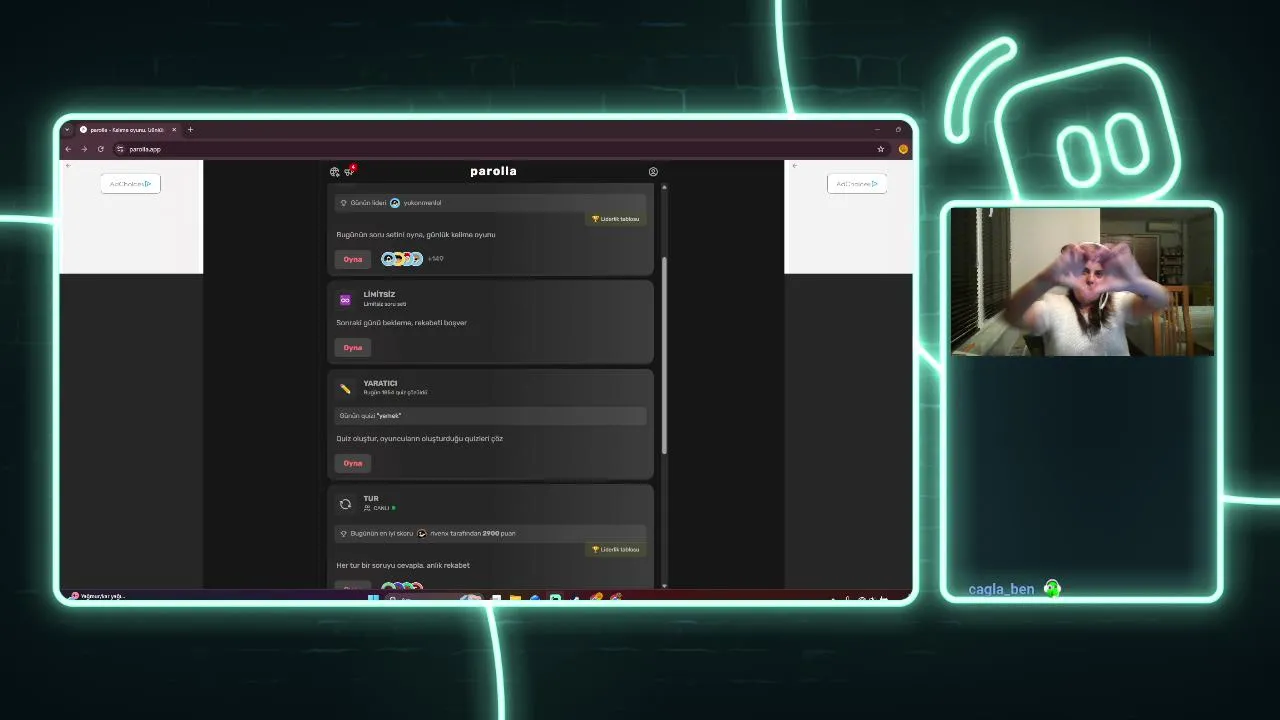
Task: Click the cagla_ben streamer name label
Action: click(1001, 589)
